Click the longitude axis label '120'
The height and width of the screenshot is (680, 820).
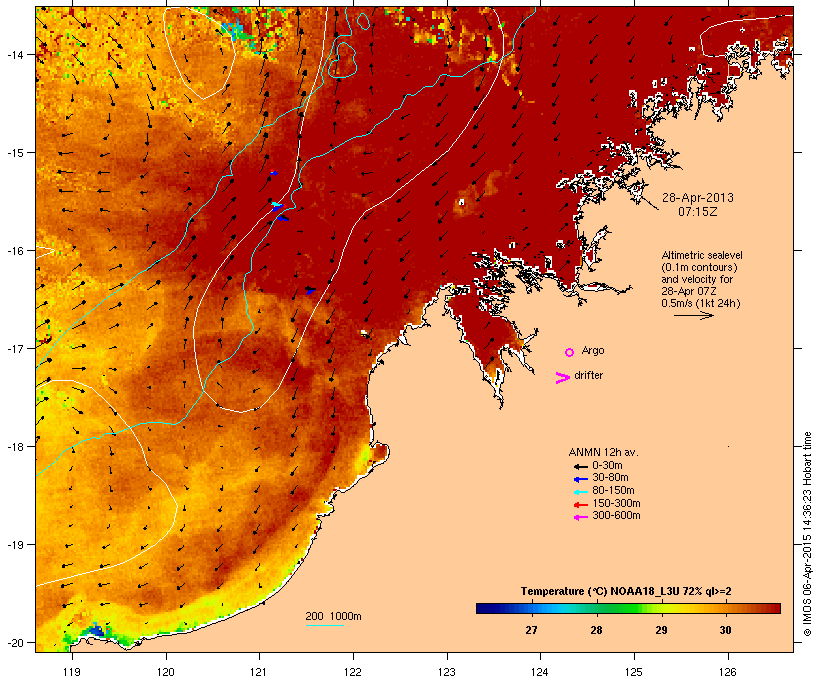coord(166,672)
